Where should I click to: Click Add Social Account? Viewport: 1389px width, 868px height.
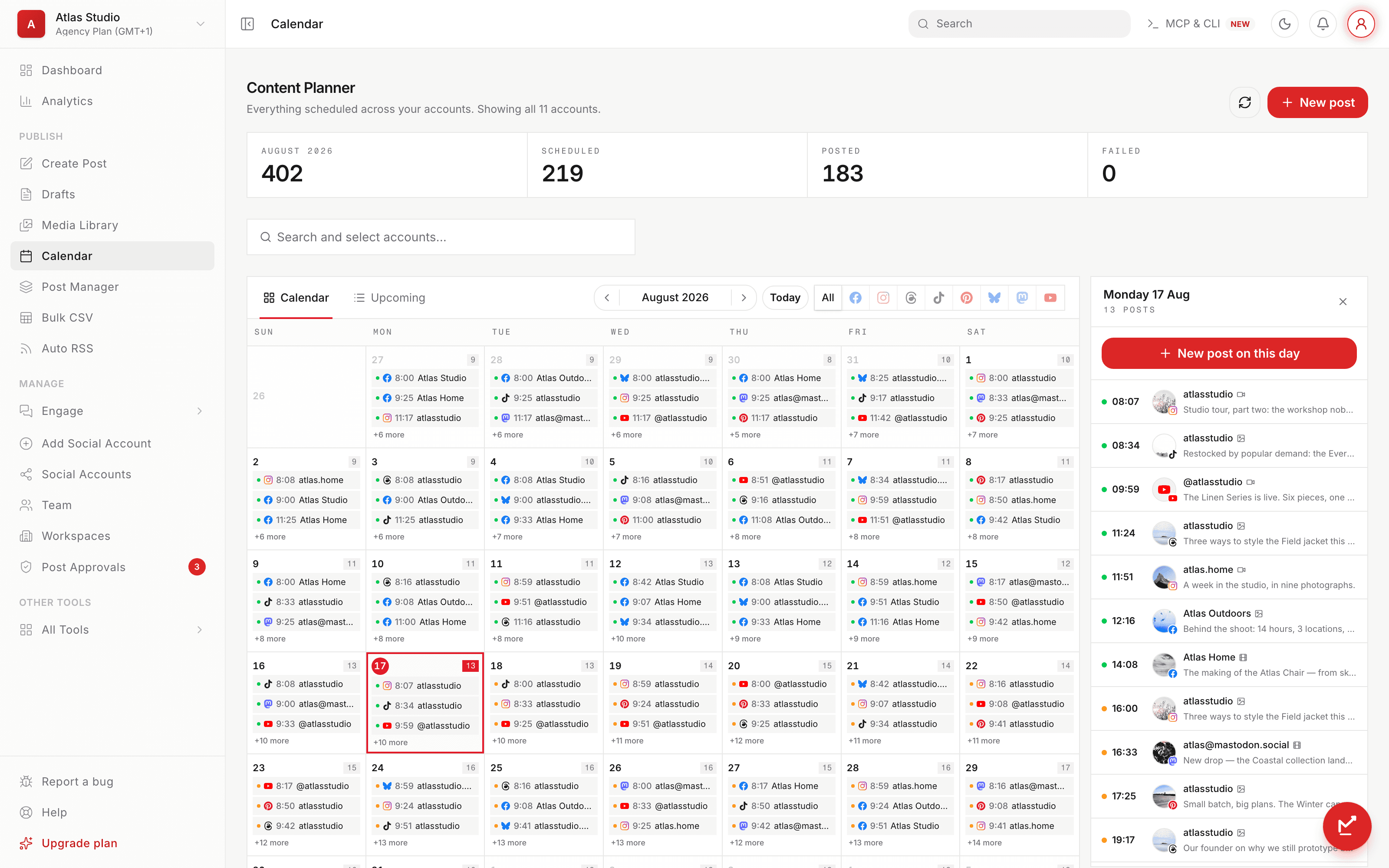coord(112,443)
